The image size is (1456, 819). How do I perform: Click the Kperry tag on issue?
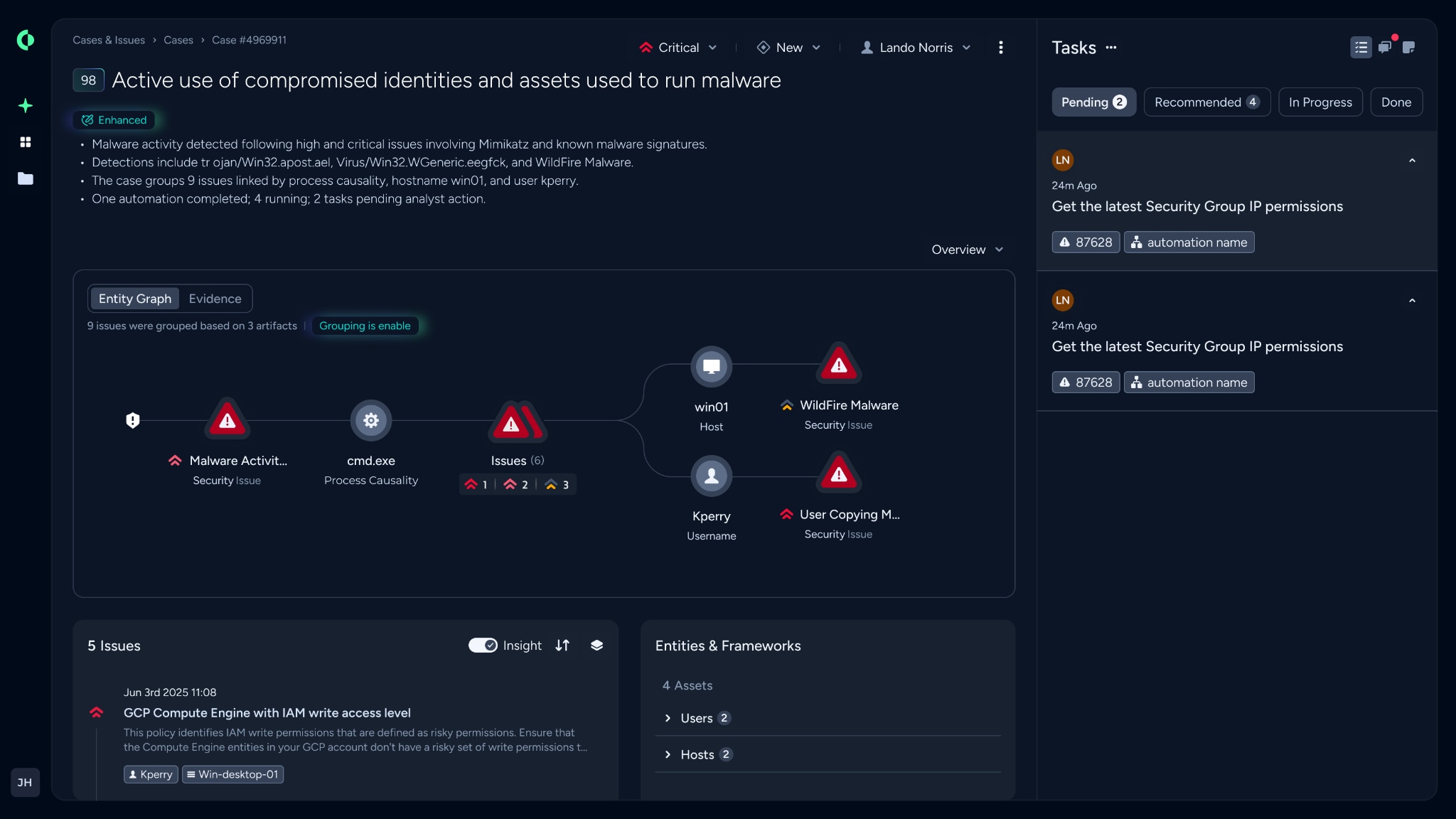click(151, 774)
